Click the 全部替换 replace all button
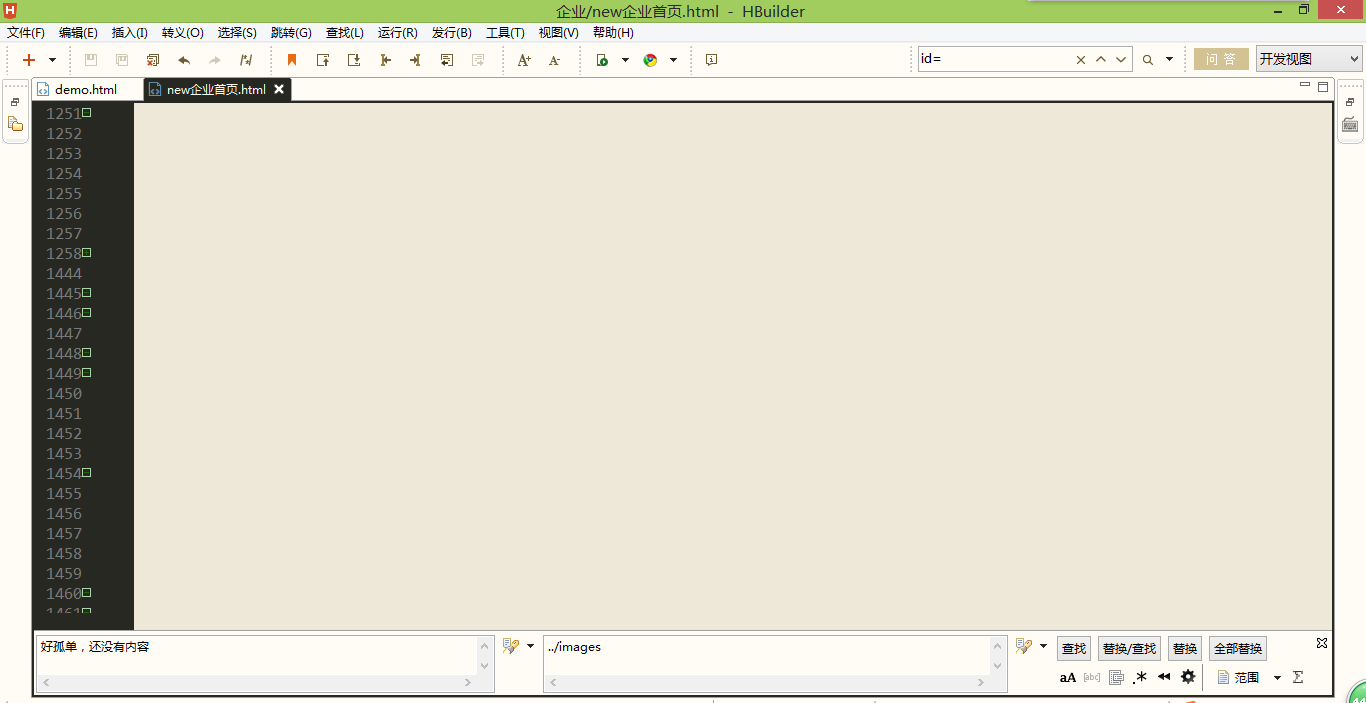The width and height of the screenshot is (1366, 703). click(1238, 649)
